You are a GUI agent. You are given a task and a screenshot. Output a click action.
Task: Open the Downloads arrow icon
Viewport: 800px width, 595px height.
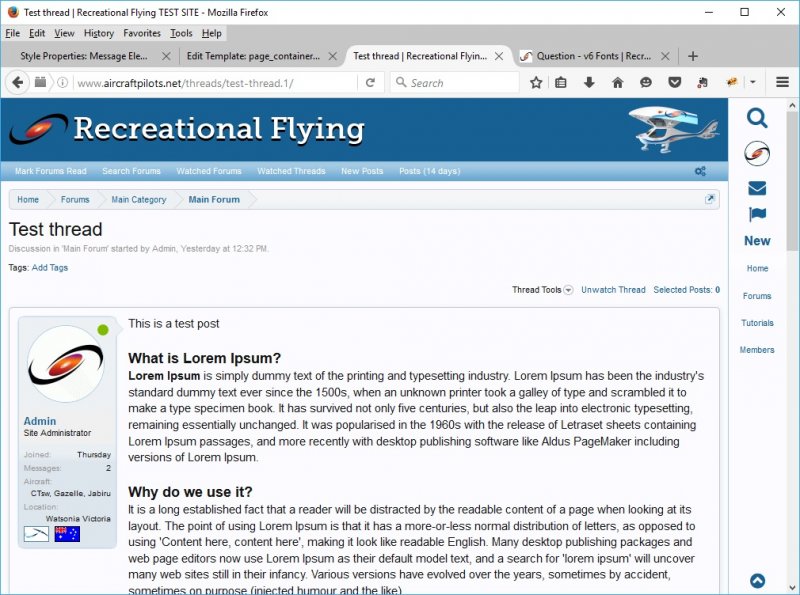pyautogui.click(x=589, y=82)
